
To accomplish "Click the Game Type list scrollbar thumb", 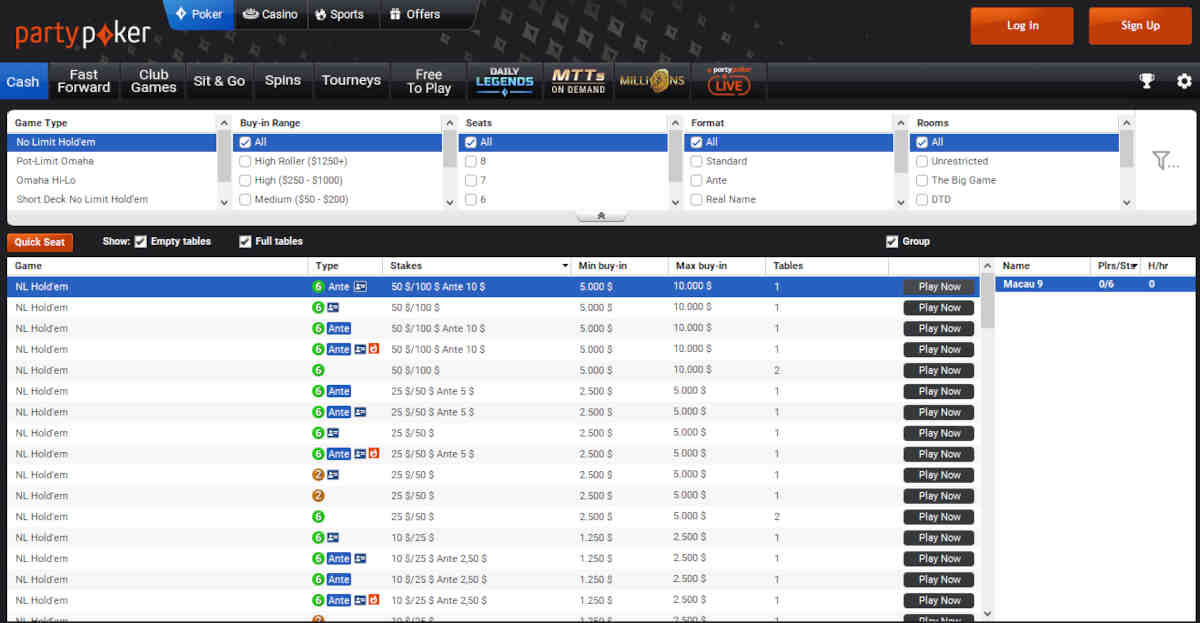I will (x=223, y=156).
